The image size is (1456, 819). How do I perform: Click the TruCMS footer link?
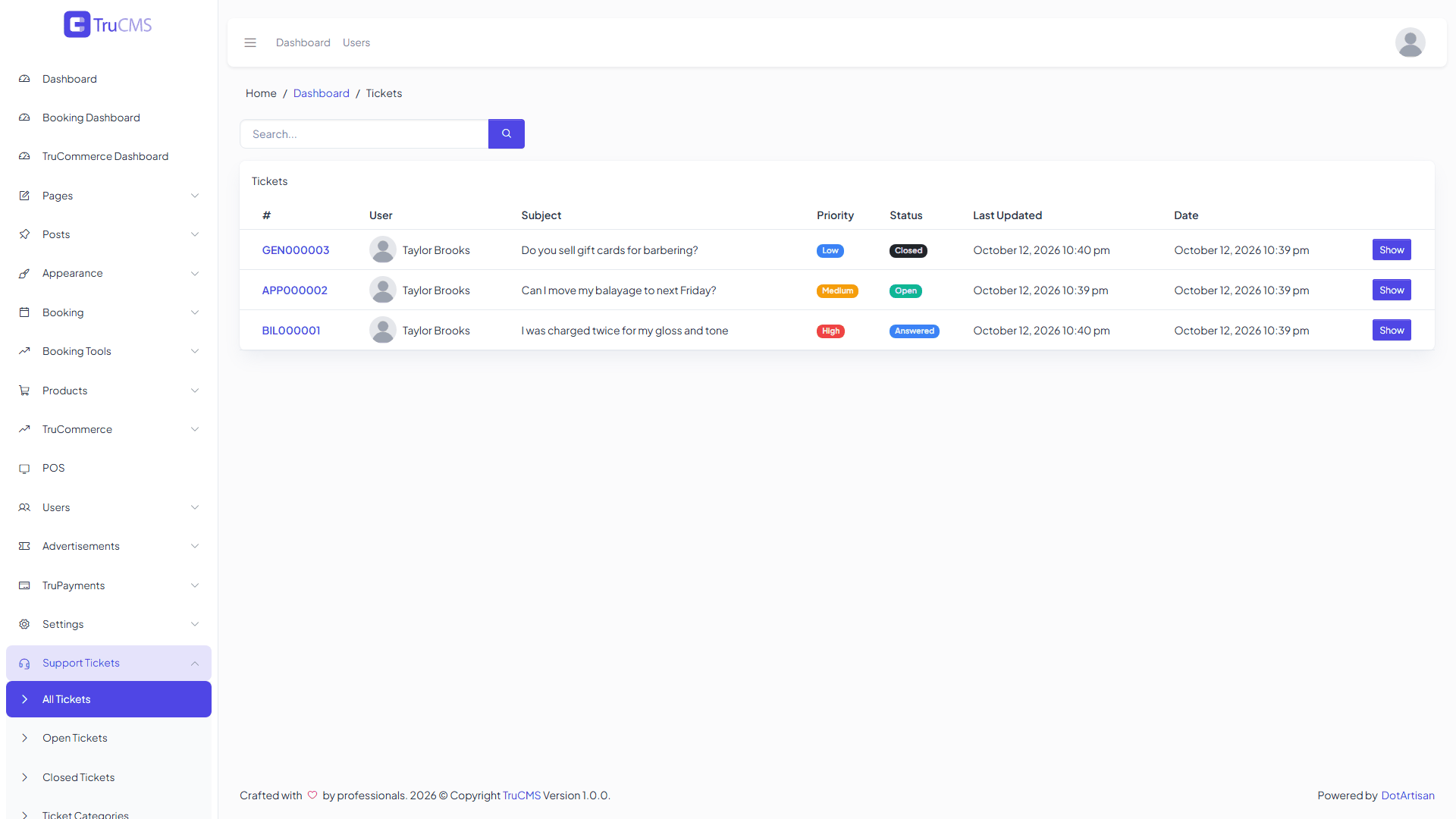pos(522,795)
